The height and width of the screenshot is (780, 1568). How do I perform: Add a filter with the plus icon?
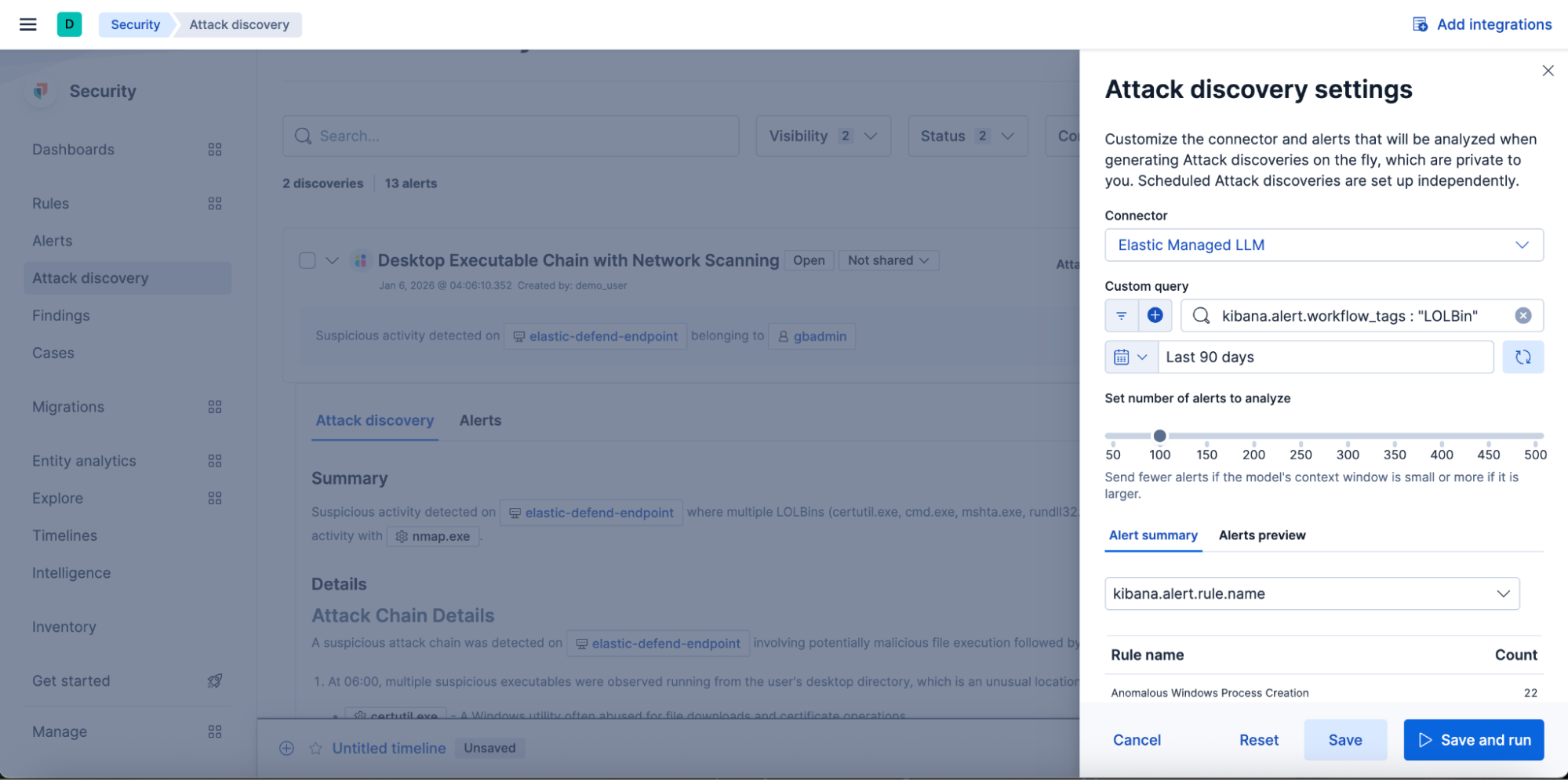click(x=1155, y=315)
